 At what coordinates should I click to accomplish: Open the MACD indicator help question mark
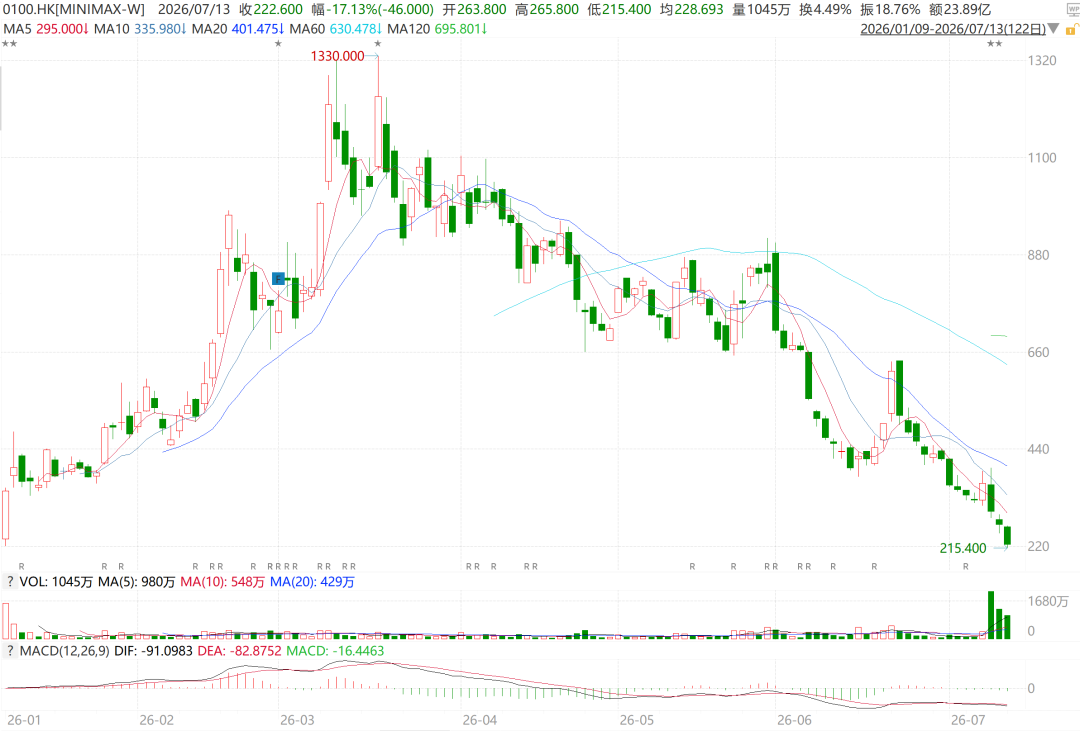(10, 650)
